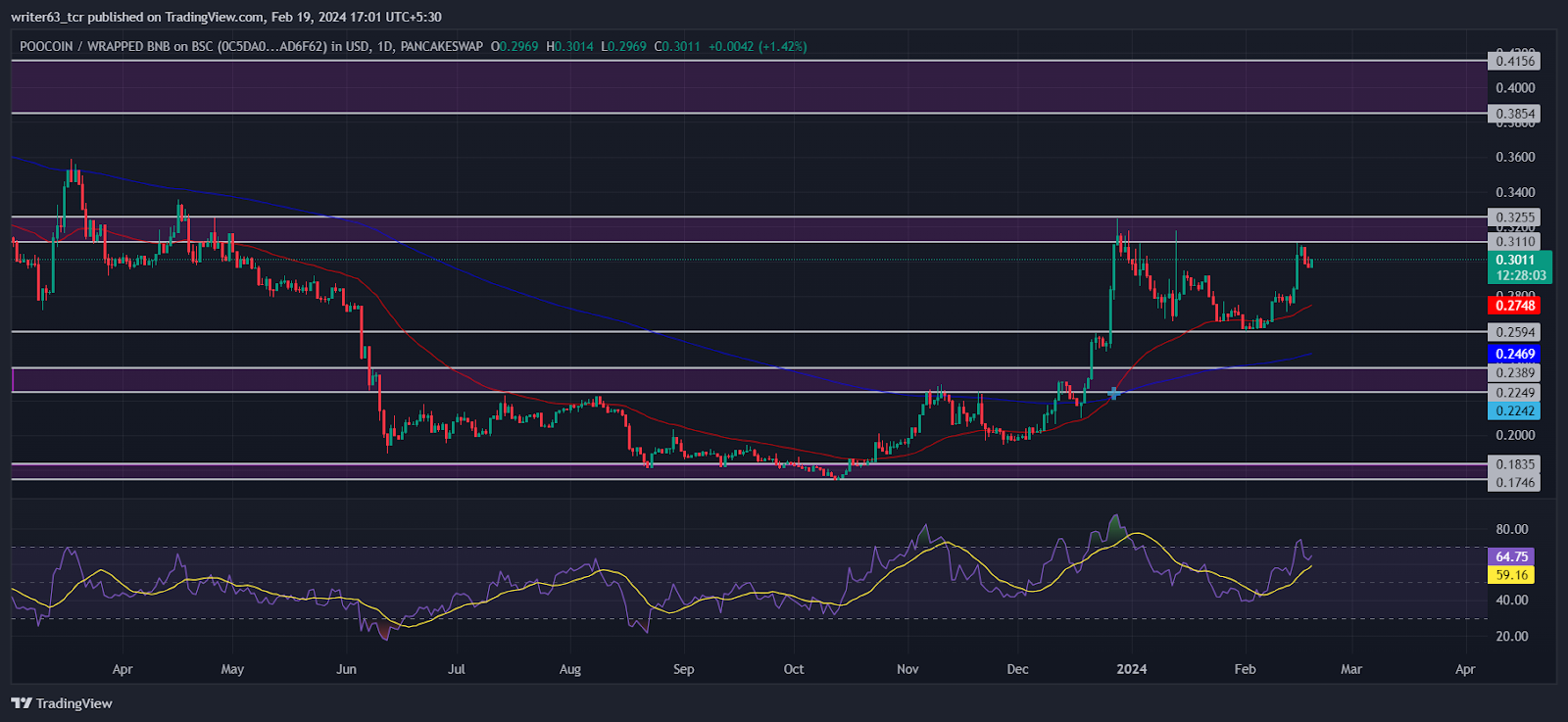
Task: Select the red 0.2748 moving average label
Action: (x=1515, y=306)
